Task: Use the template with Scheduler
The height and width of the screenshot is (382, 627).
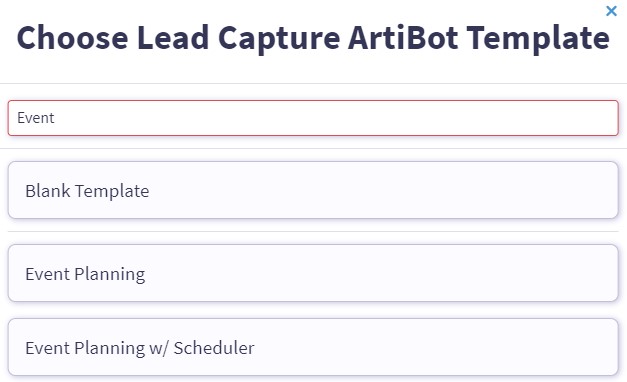Action: click(x=313, y=347)
